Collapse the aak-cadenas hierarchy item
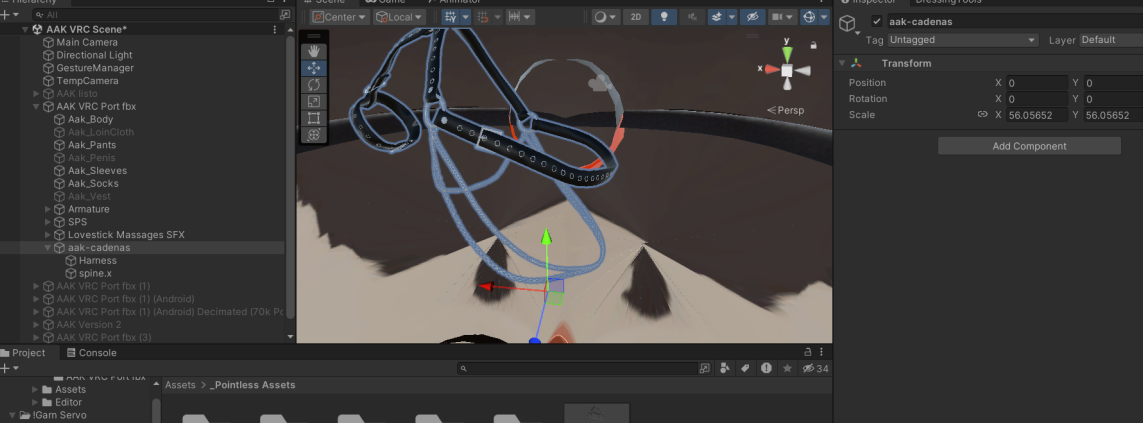 point(48,247)
